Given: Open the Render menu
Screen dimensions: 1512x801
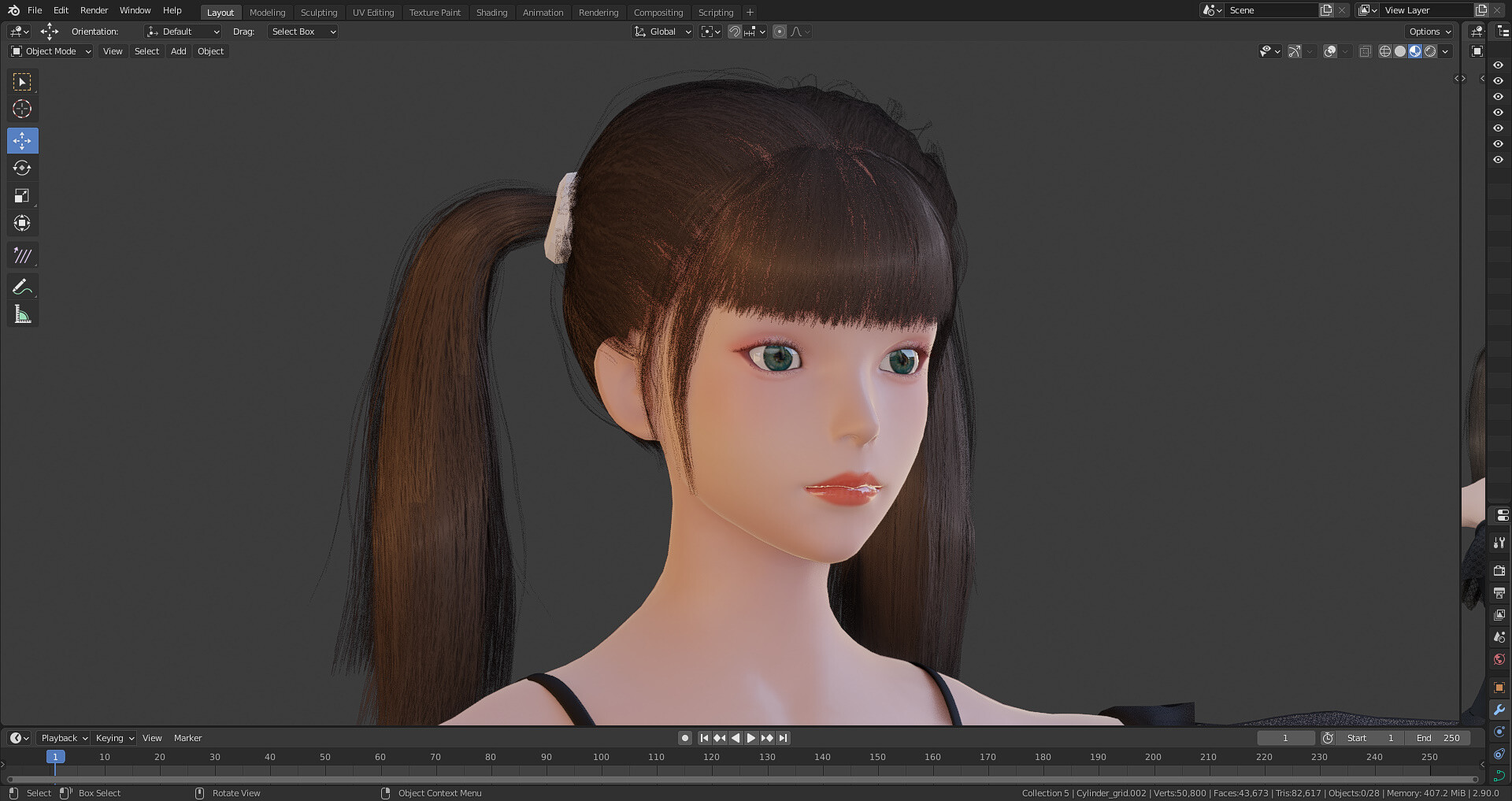Looking at the screenshot, I should point(94,10).
